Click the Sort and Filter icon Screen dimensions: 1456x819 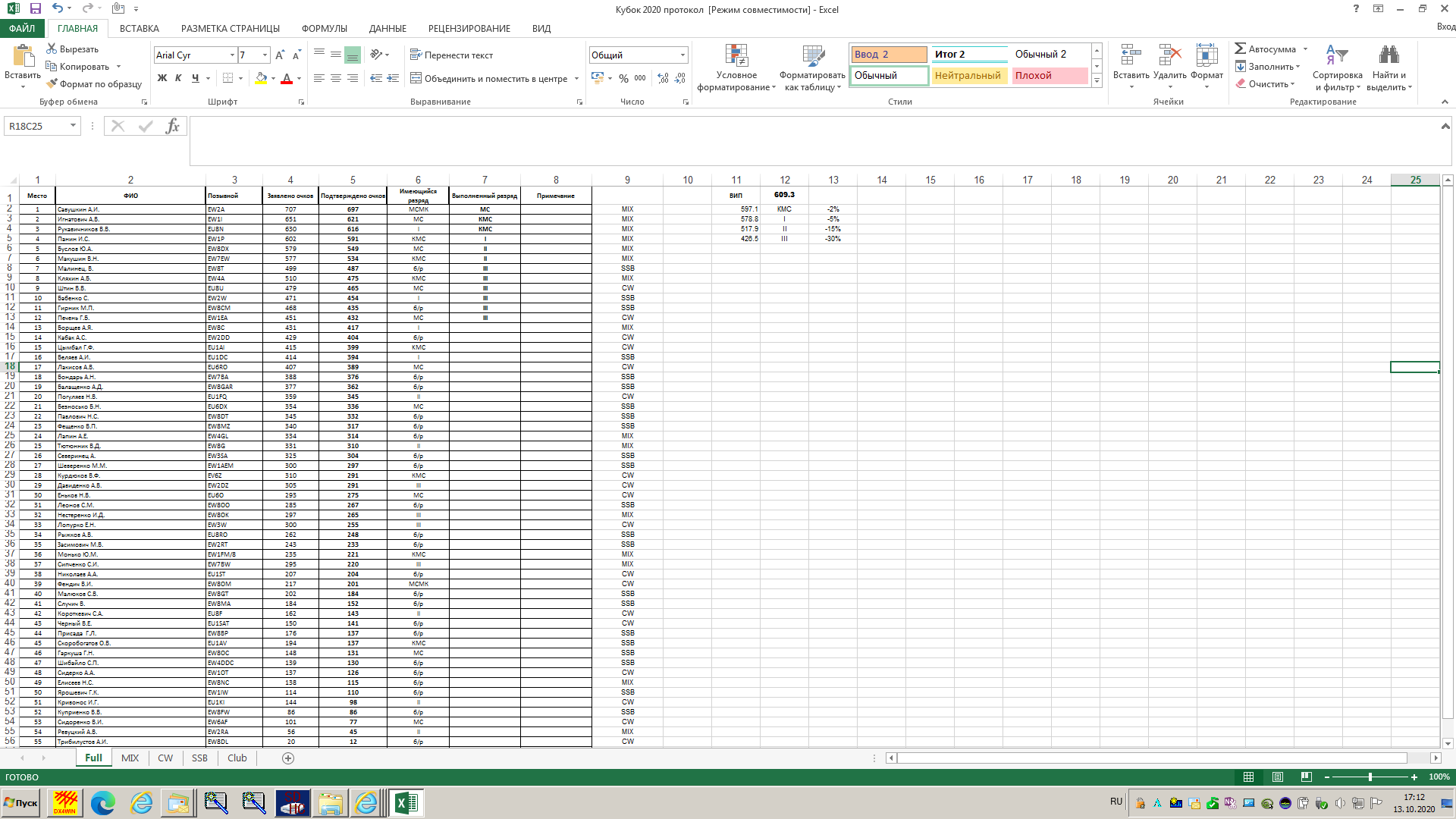tap(1336, 55)
